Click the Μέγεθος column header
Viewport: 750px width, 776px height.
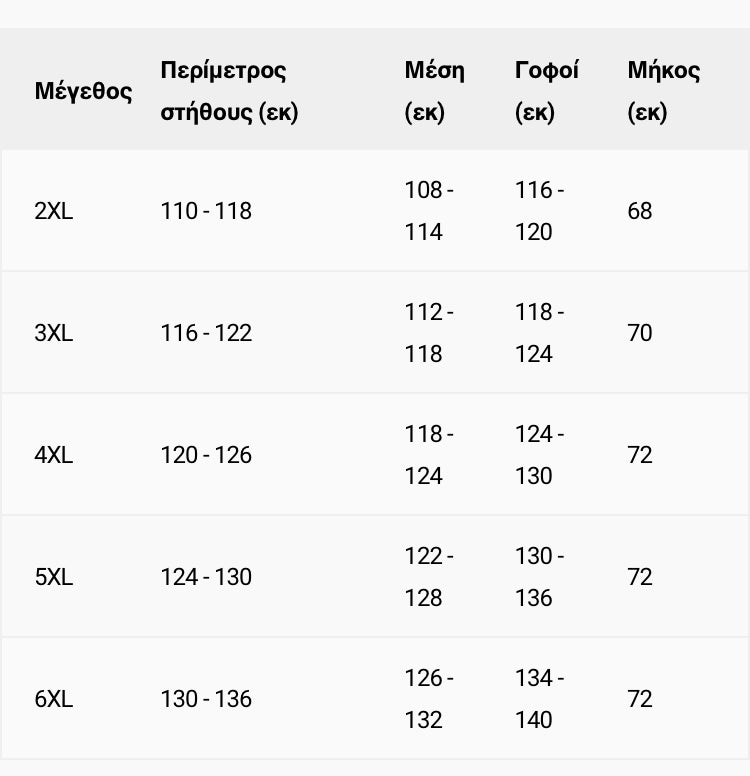pos(83,91)
